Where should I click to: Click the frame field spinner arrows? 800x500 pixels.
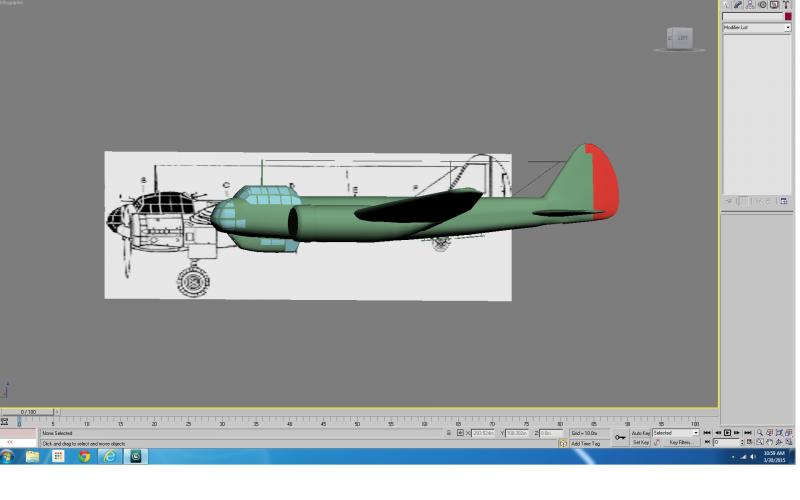tap(742, 442)
